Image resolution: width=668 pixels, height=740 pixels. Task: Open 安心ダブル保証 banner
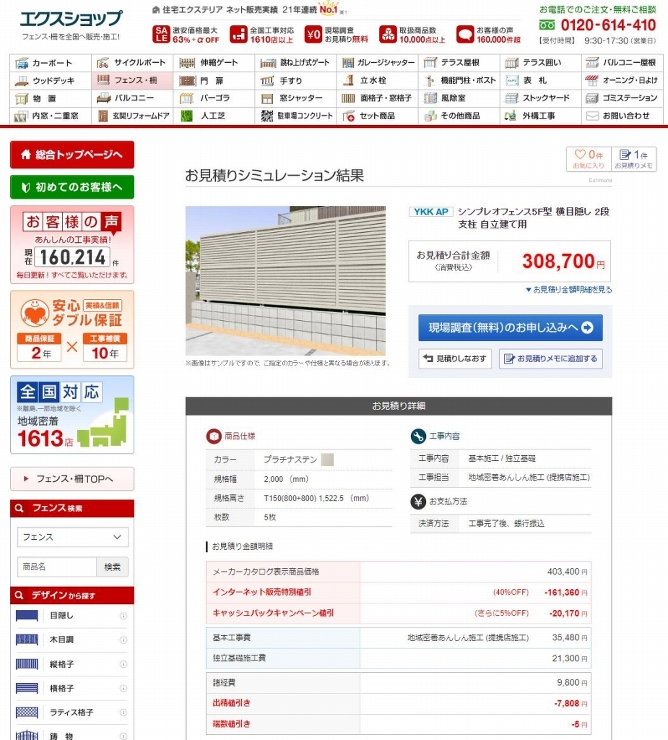72,329
